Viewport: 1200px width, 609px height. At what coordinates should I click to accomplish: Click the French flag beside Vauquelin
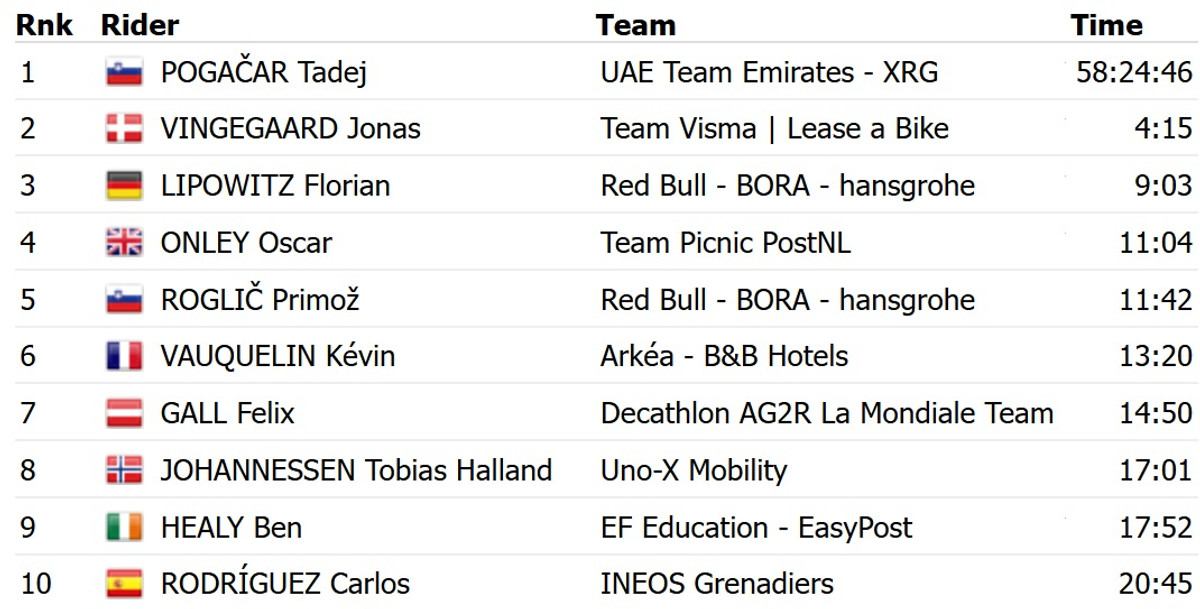(124, 356)
